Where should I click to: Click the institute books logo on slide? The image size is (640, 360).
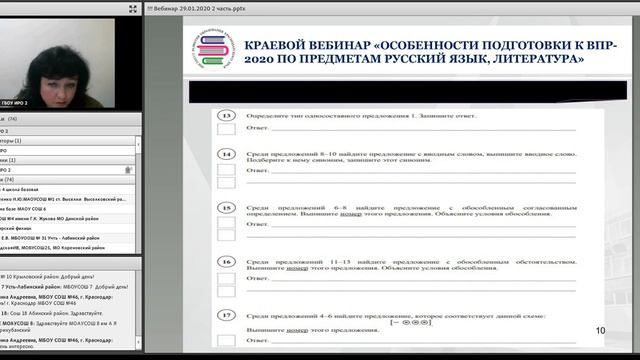pos(214,50)
